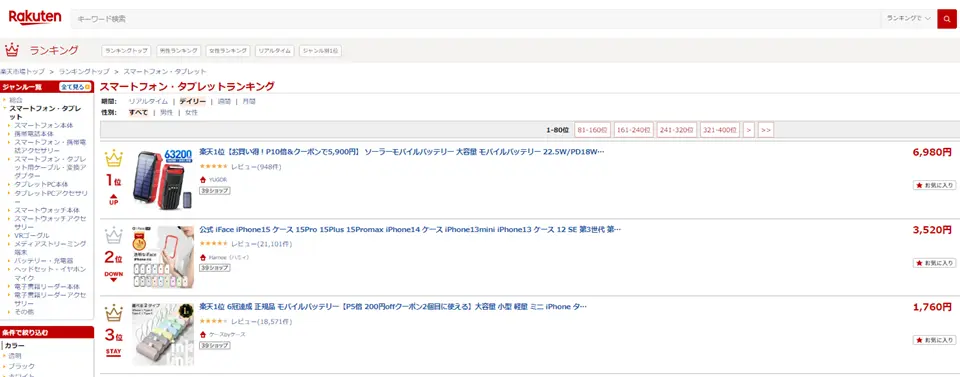The width and height of the screenshot is (960, 377).
Task: Click the shop house icon beside ケースbyケース
Action: pyautogui.click(x=203, y=335)
